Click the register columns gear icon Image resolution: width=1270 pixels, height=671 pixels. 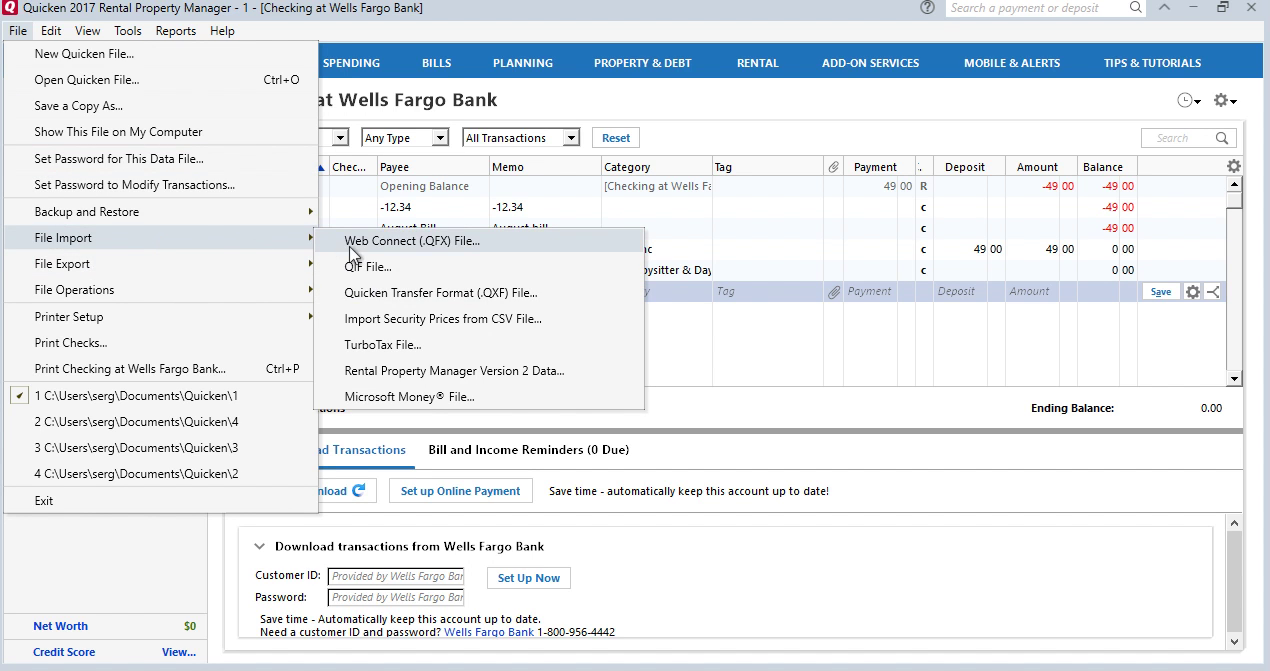[1233, 167]
